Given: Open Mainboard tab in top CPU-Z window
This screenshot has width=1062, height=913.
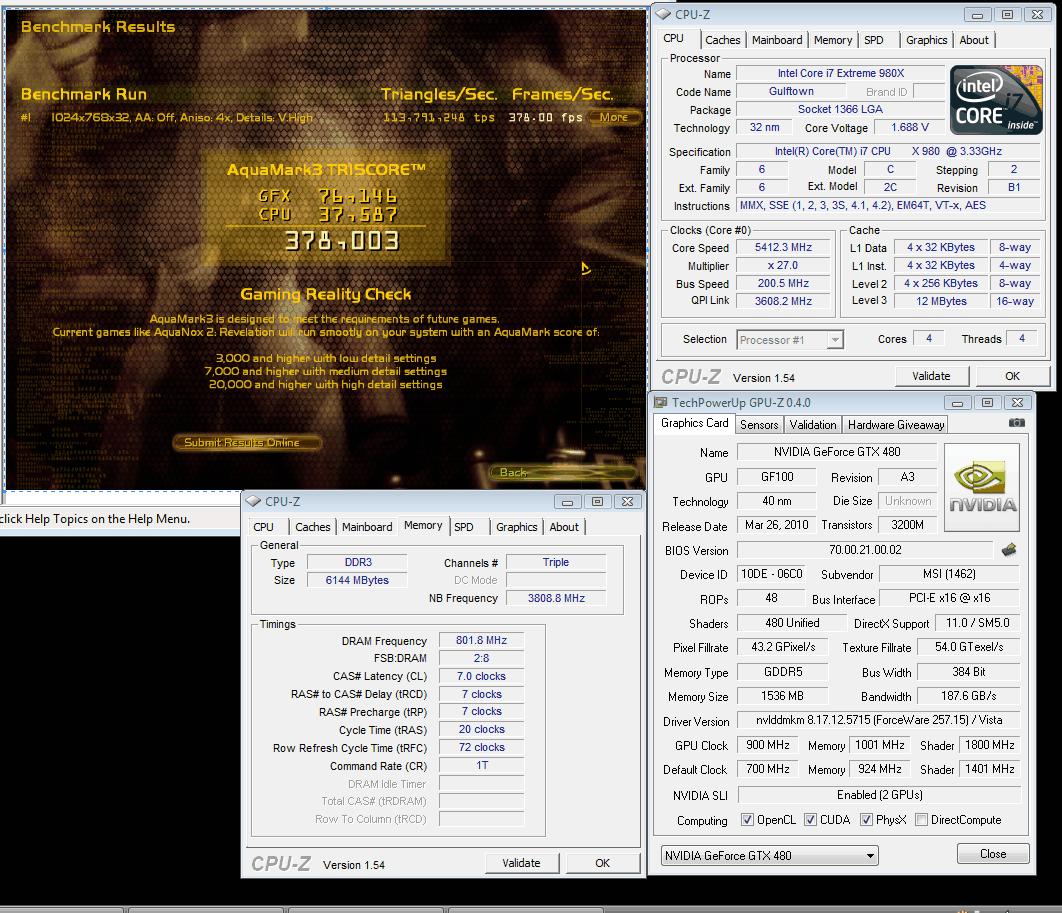Looking at the screenshot, I should pos(777,40).
